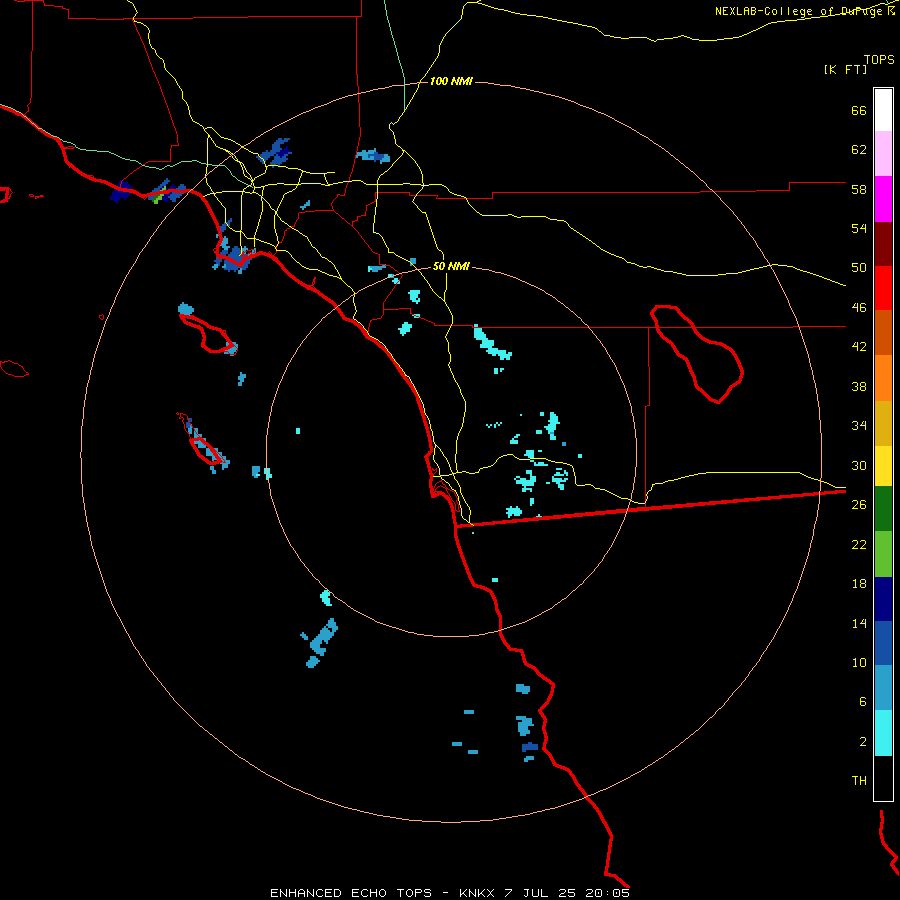This screenshot has width=900, height=900.
Task: Click the 42 value on the legend
Action: click(x=859, y=347)
